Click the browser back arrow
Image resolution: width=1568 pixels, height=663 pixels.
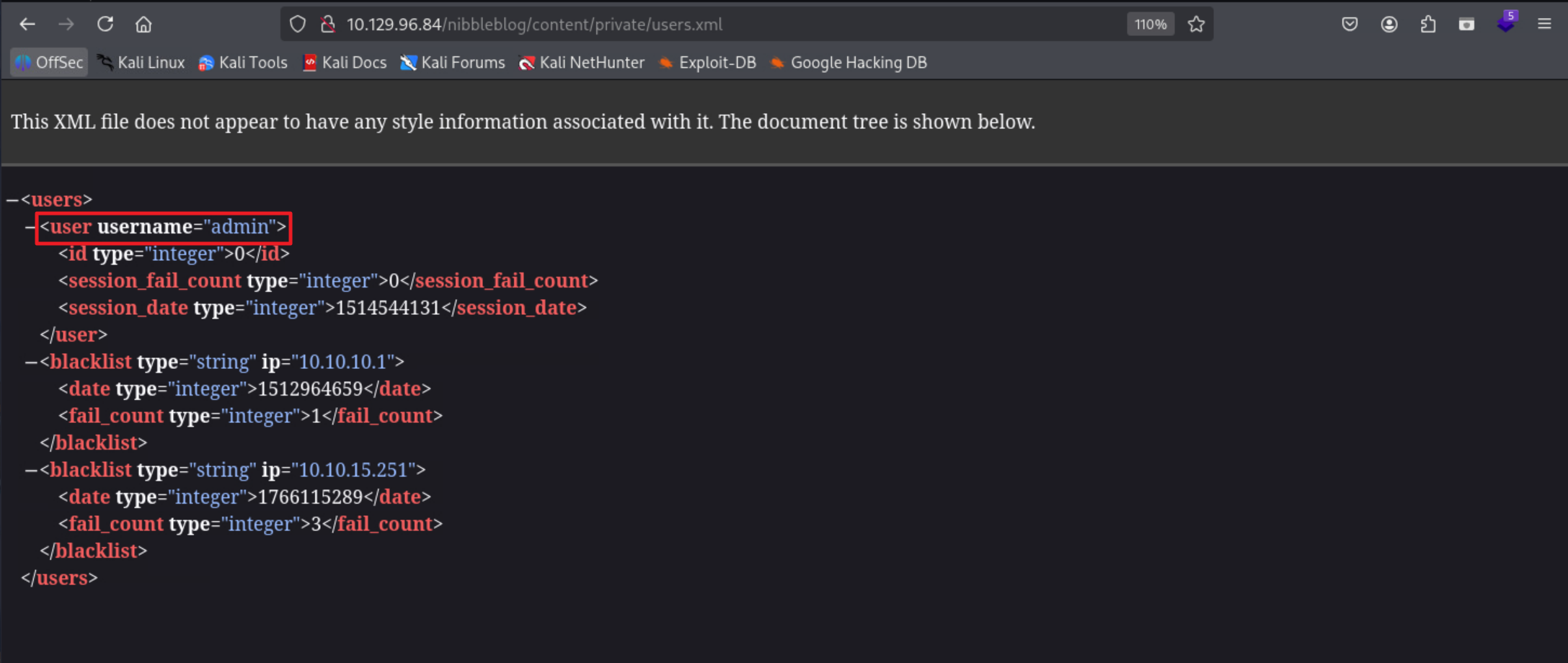[x=27, y=25]
